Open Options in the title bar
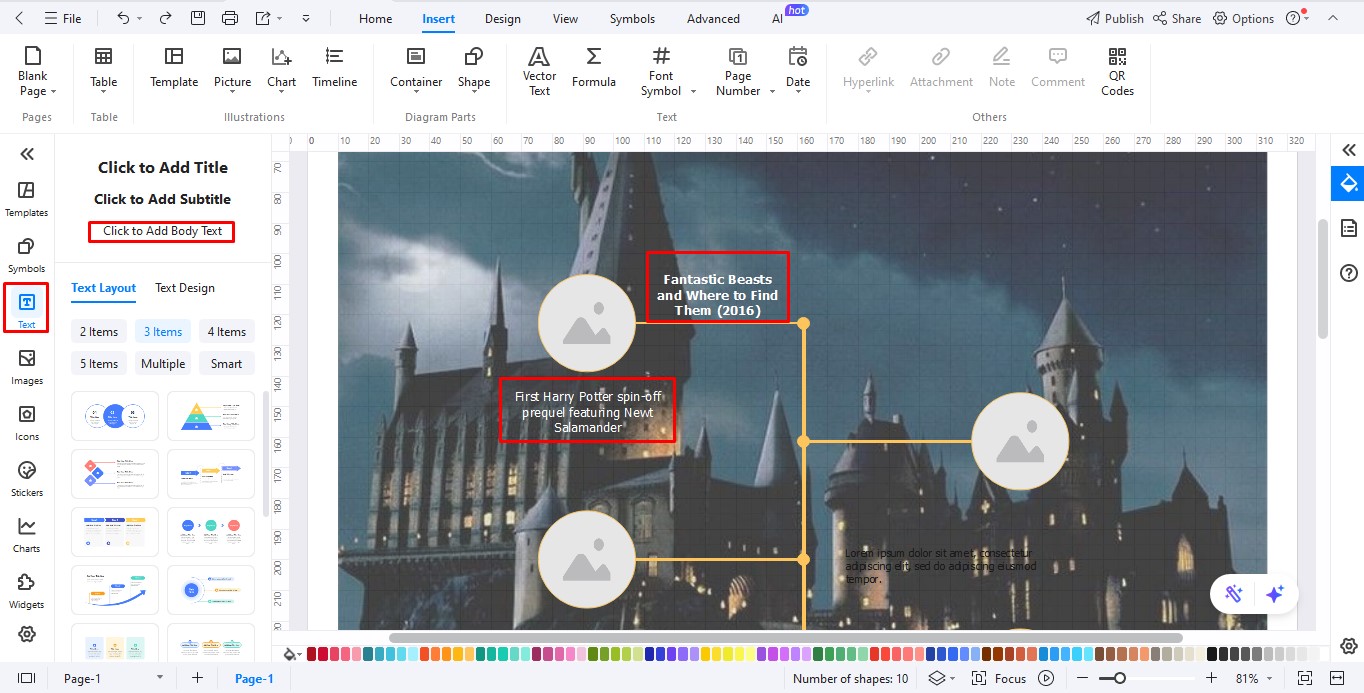Viewport: 1364px width, 693px height. pos(1243,18)
